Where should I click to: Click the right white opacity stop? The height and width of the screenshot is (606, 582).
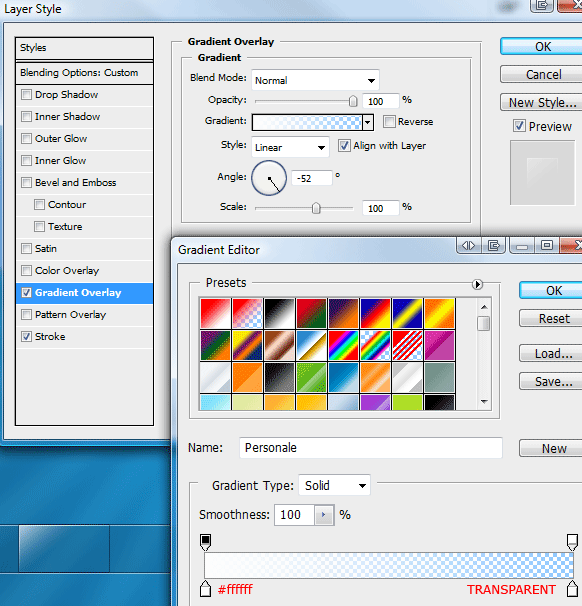coord(572,542)
